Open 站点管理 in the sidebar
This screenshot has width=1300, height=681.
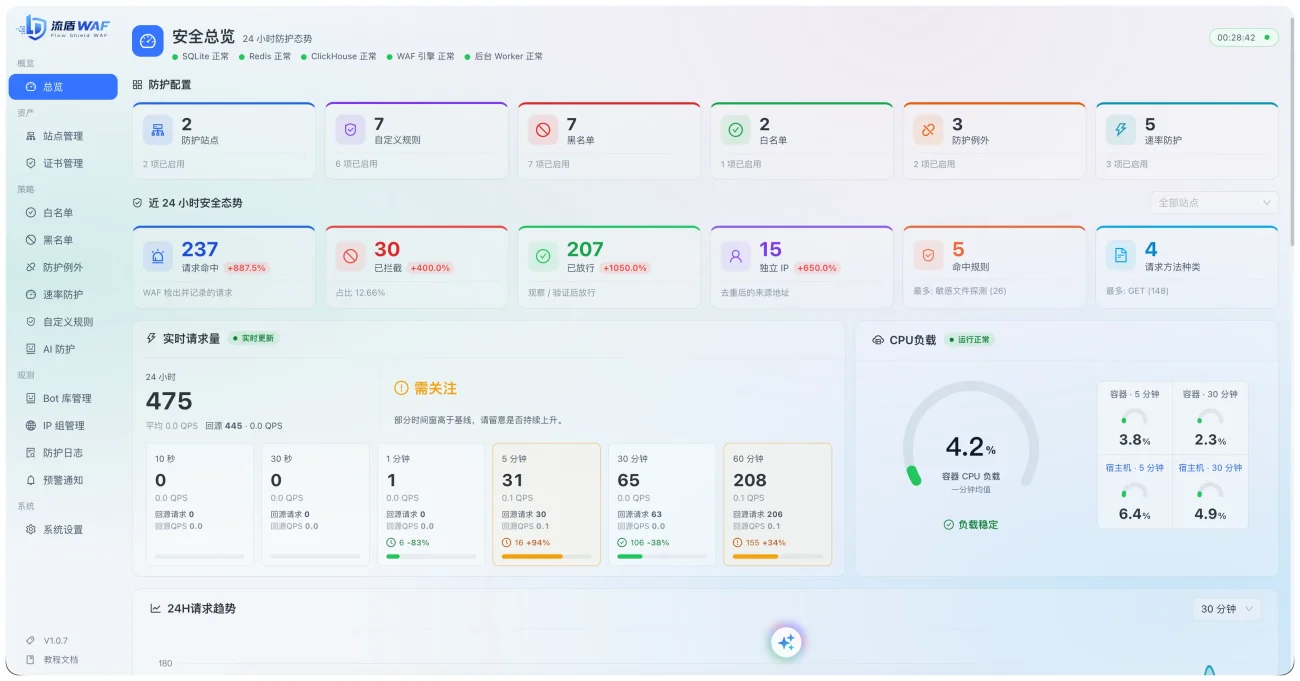(63, 136)
